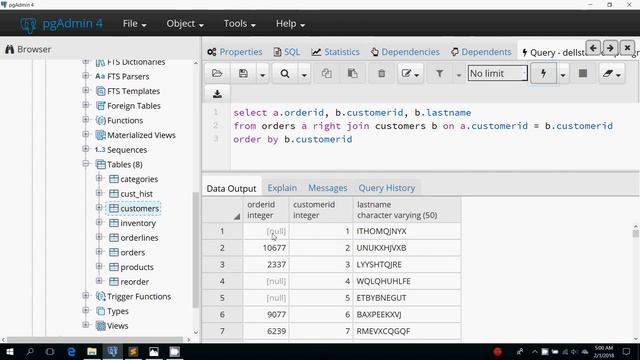The image size is (640, 360).
Task: Switch to the Properties tab
Action: point(235,52)
